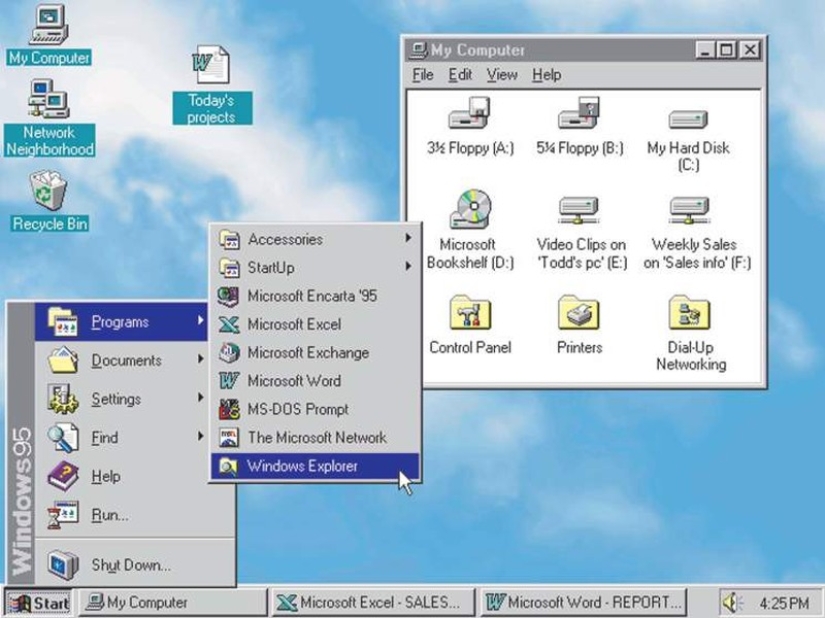Screen dimensions: 825x618
Task: Switch to Microsoft Excel - SALES on taskbar
Action: click(368, 602)
